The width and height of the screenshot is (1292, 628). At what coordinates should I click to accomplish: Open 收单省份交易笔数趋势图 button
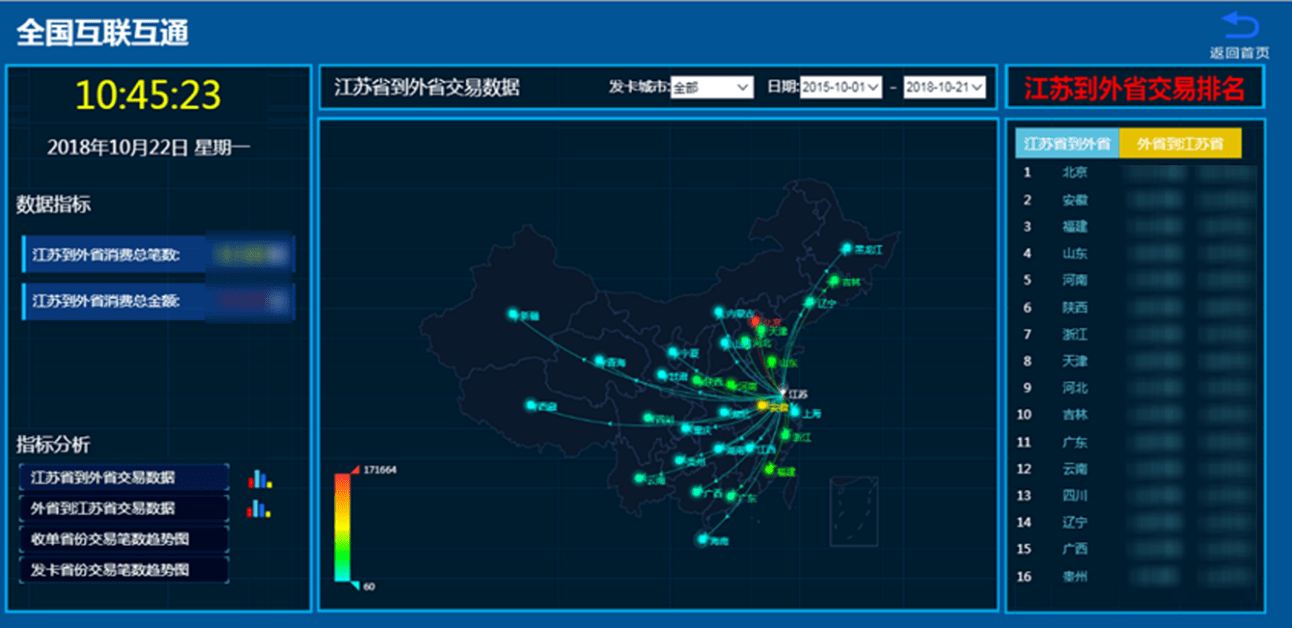pos(124,539)
